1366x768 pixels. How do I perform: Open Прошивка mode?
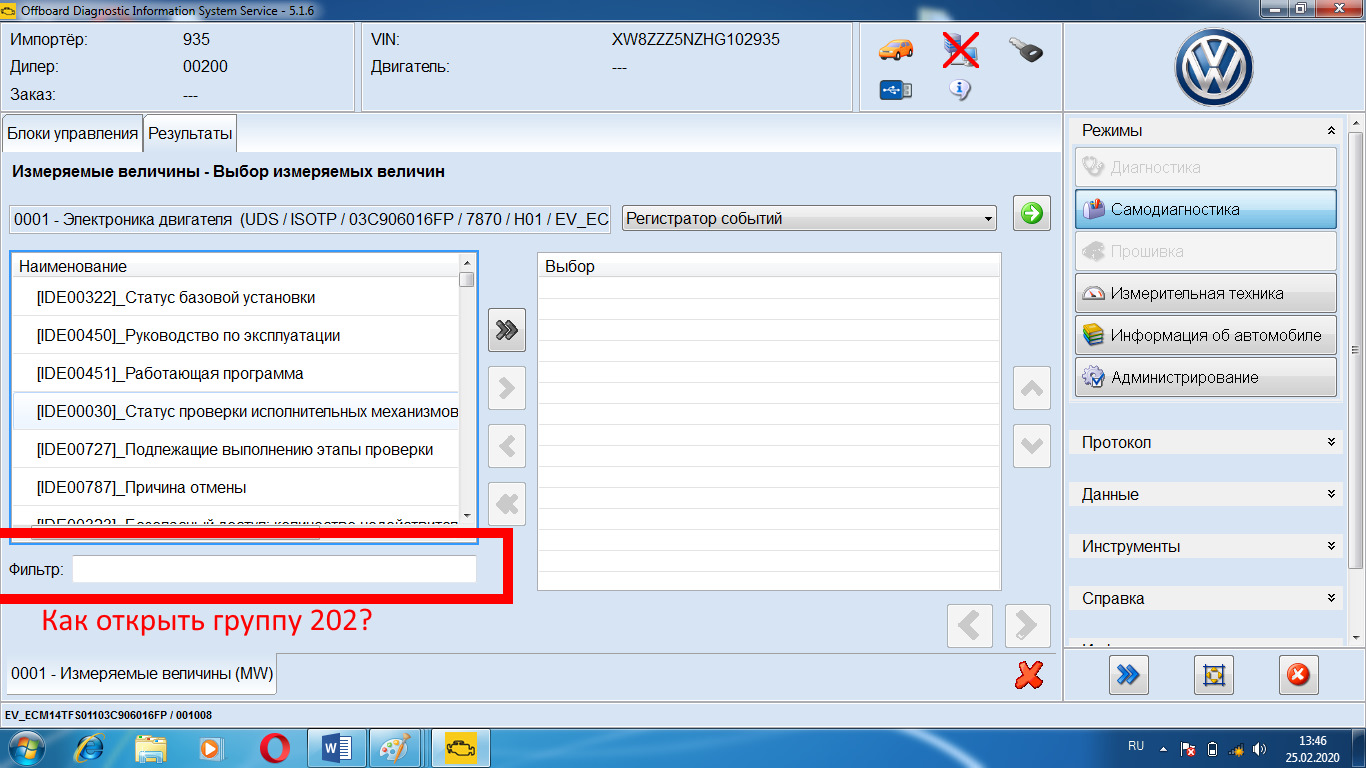(x=1206, y=252)
